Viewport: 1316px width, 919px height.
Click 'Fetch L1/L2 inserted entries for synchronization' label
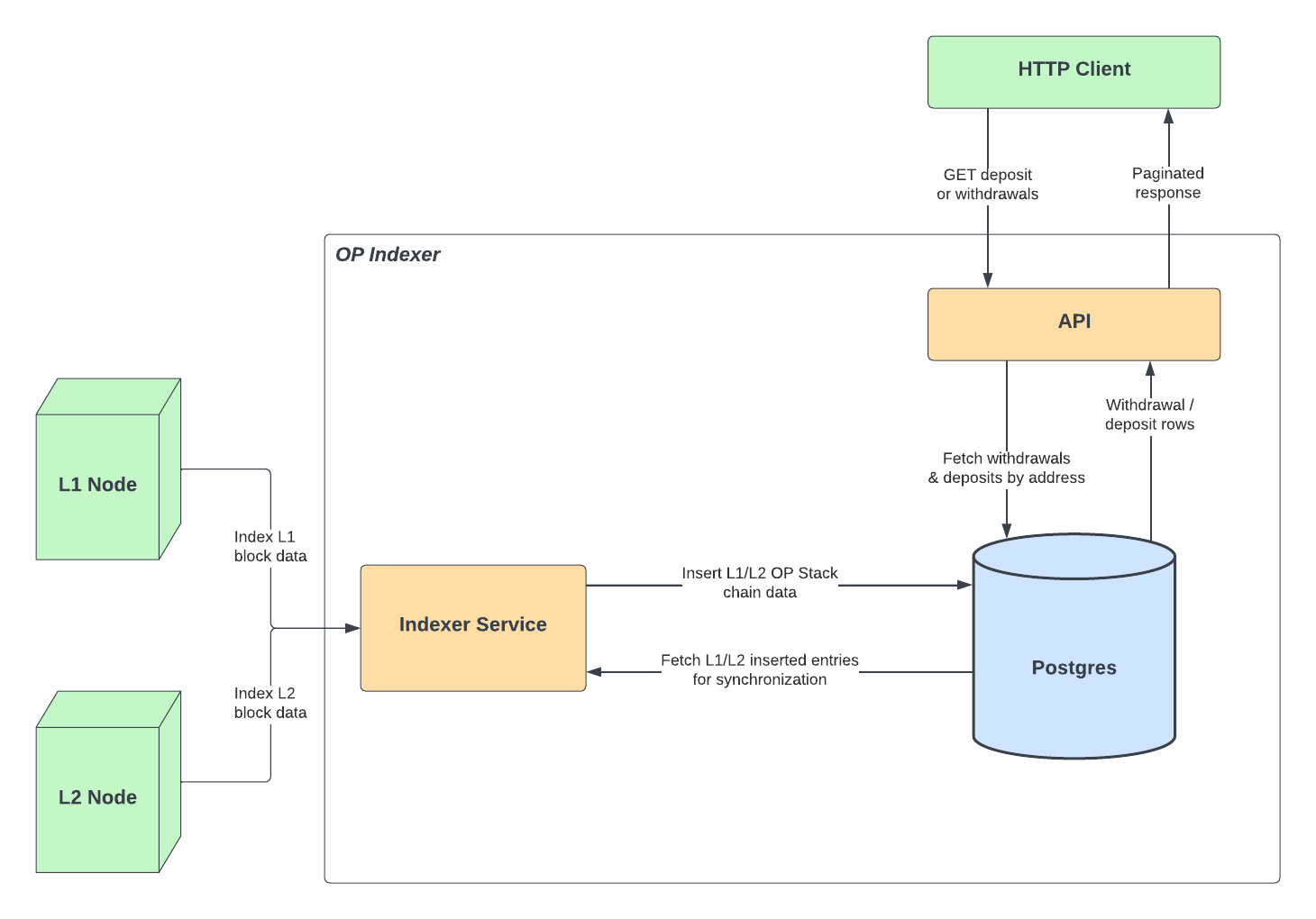760,669
